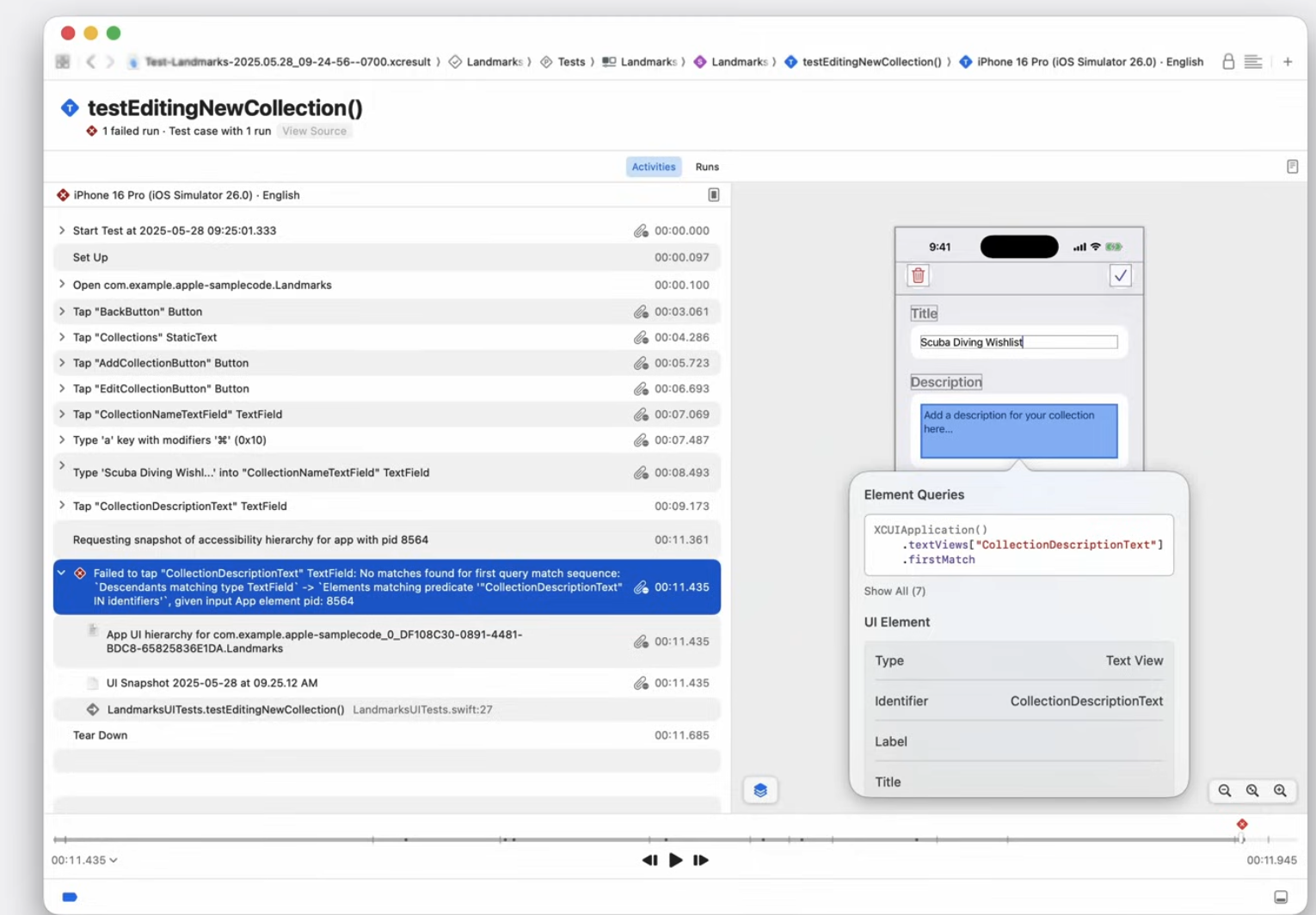Click the Identifier CollectionDescriptionText row
The image size is (1316, 915).
1018,701
